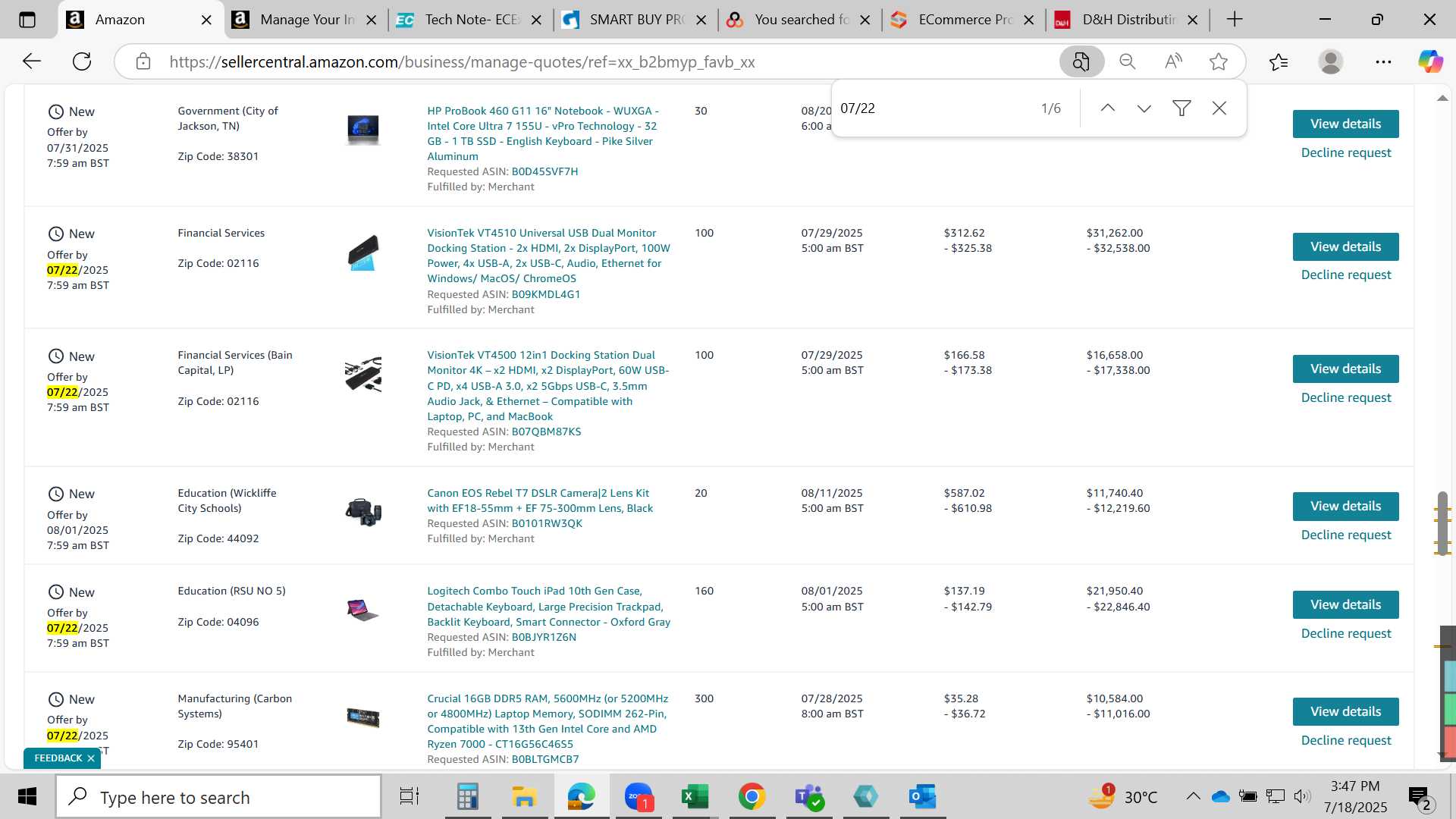
Task: Open the browser profile avatar
Action: click(x=1331, y=61)
